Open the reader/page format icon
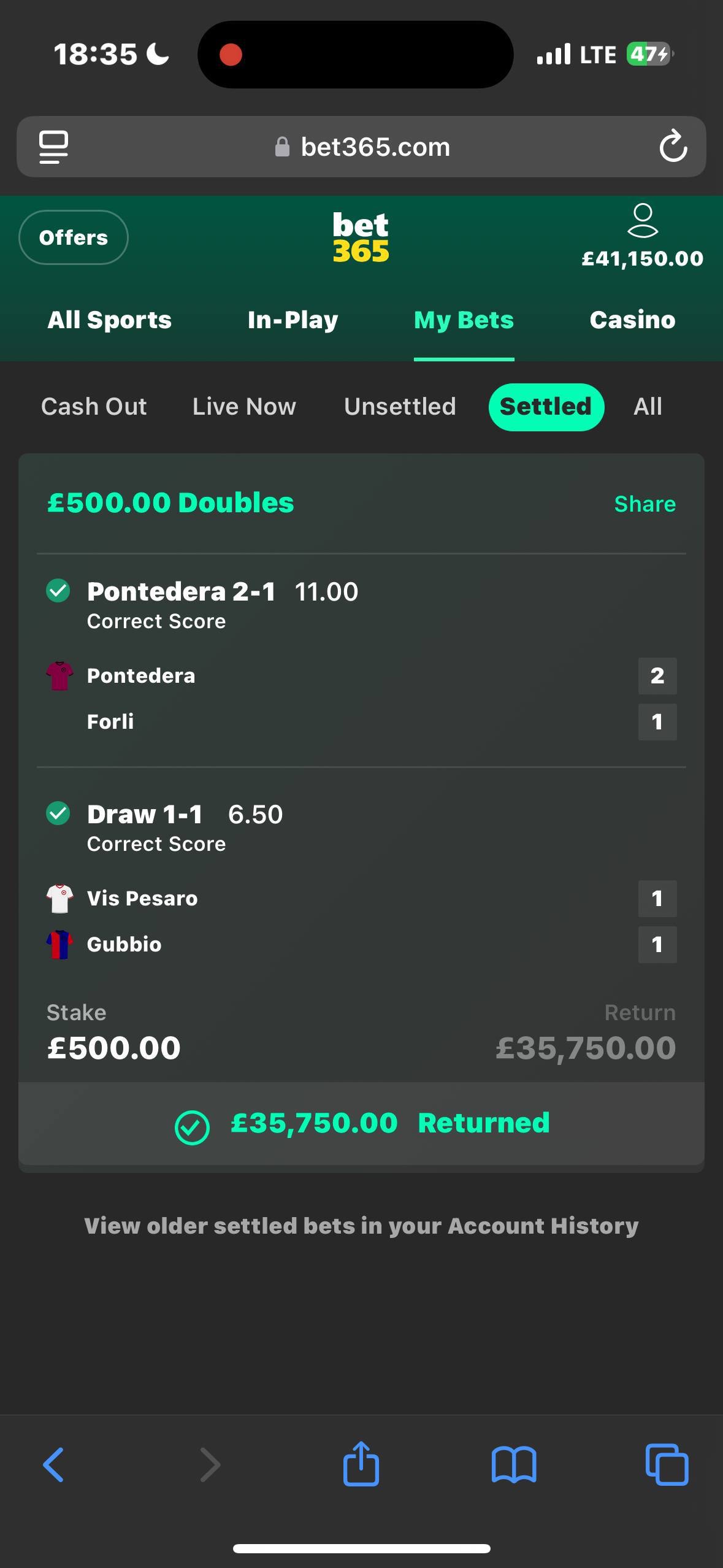The image size is (723, 1568). coord(54,147)
